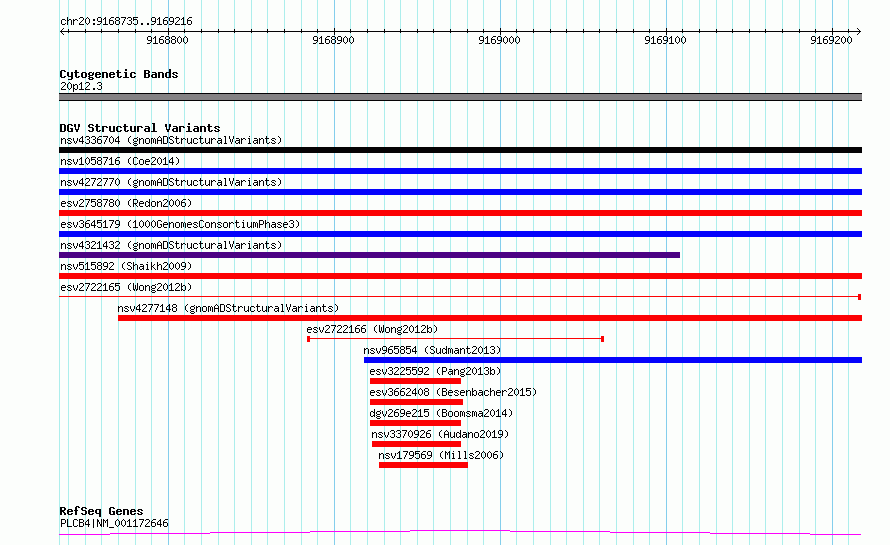
Task: Click the PLCB4|NM_001172646 gene label
Action: click(x=114, y=523)
